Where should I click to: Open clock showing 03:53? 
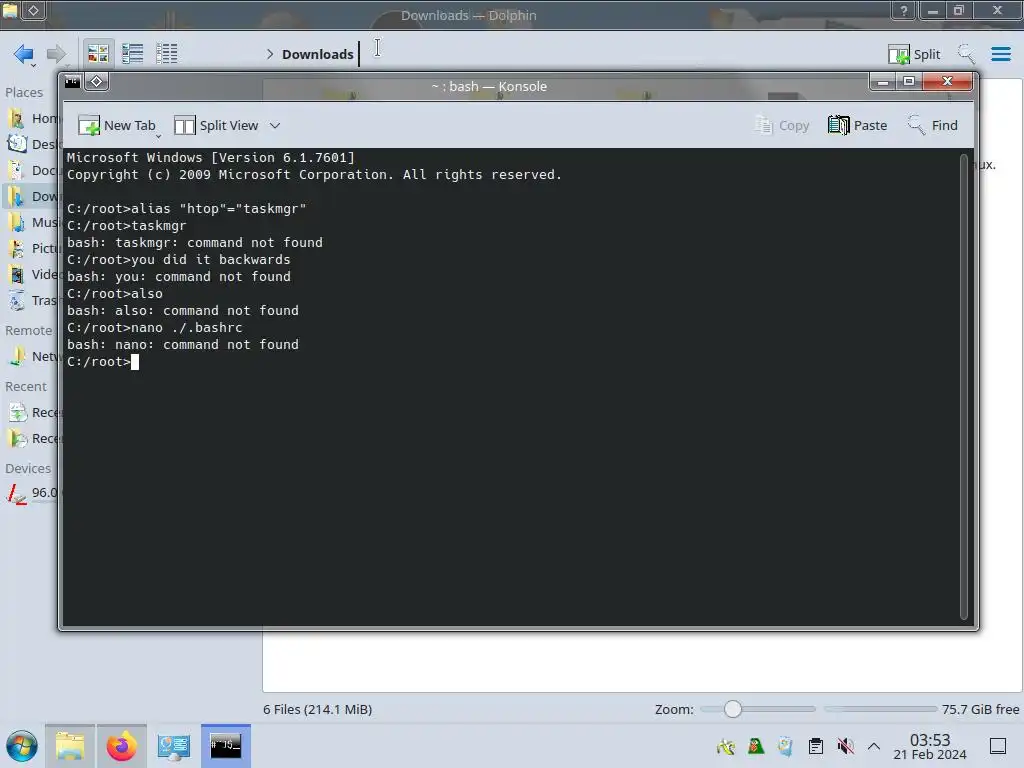(929, 746)
